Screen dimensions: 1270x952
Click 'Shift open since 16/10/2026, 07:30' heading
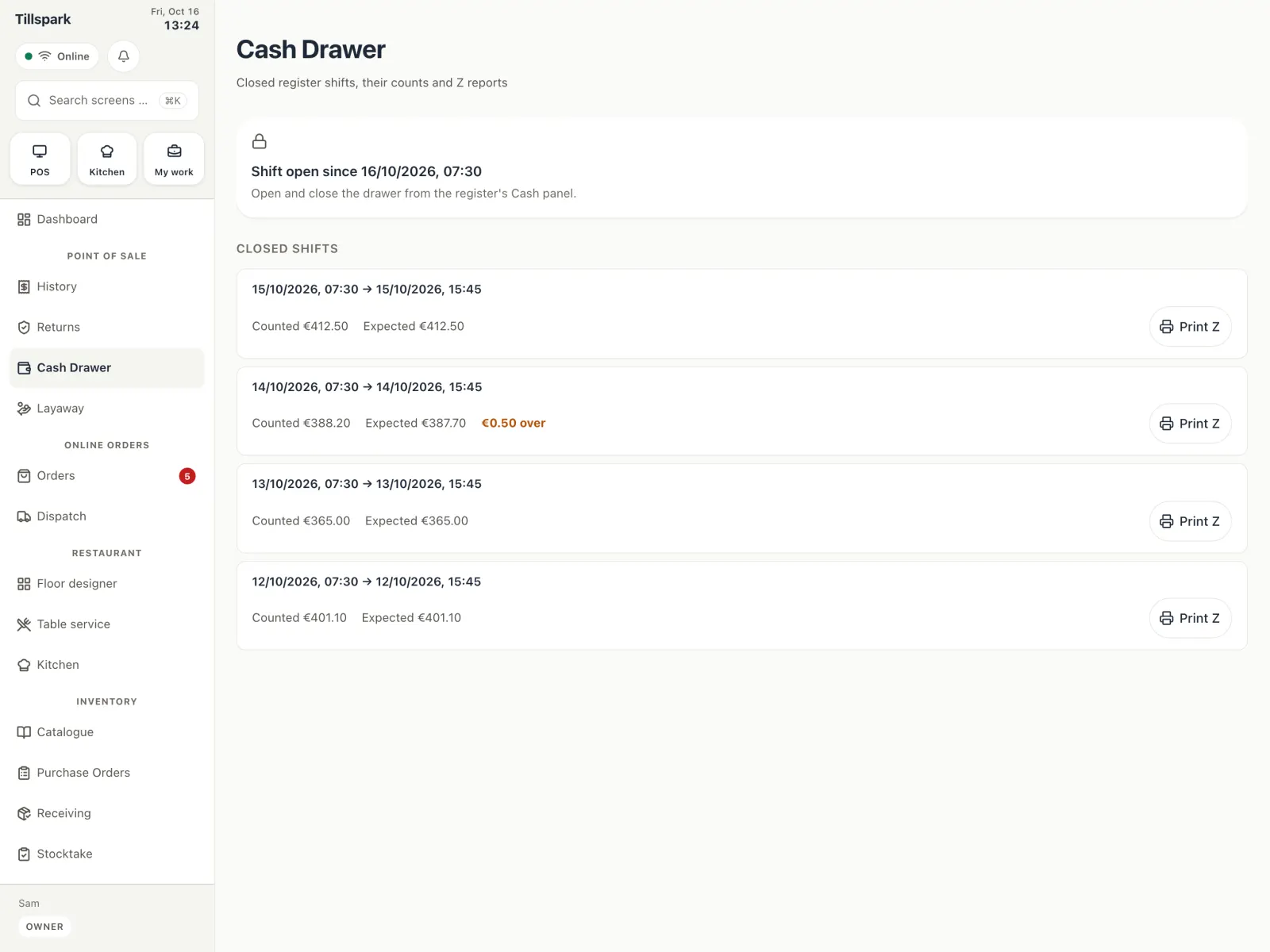(x=367, y=171)
